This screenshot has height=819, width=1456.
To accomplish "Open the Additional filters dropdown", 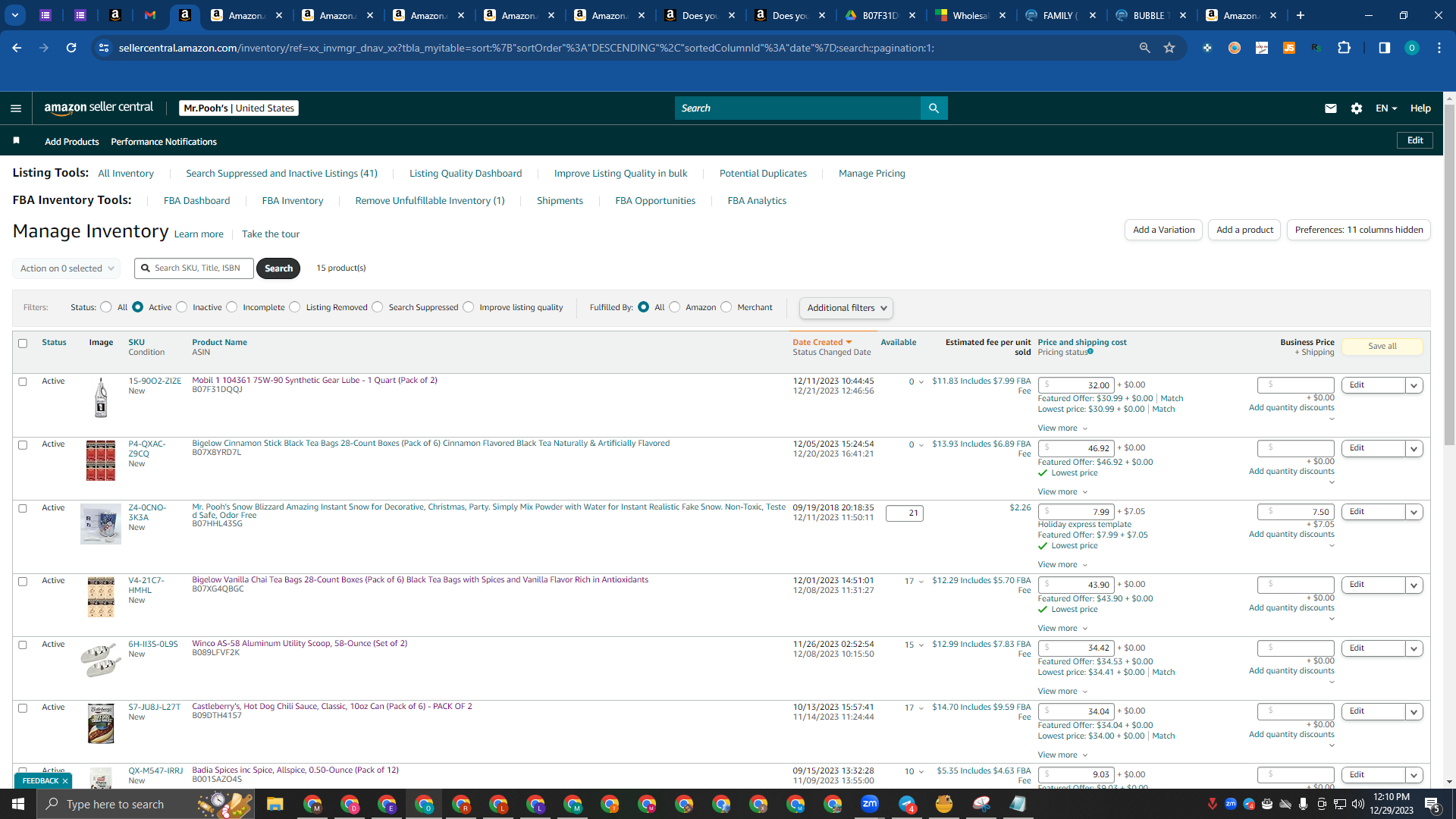I will 846,308.
